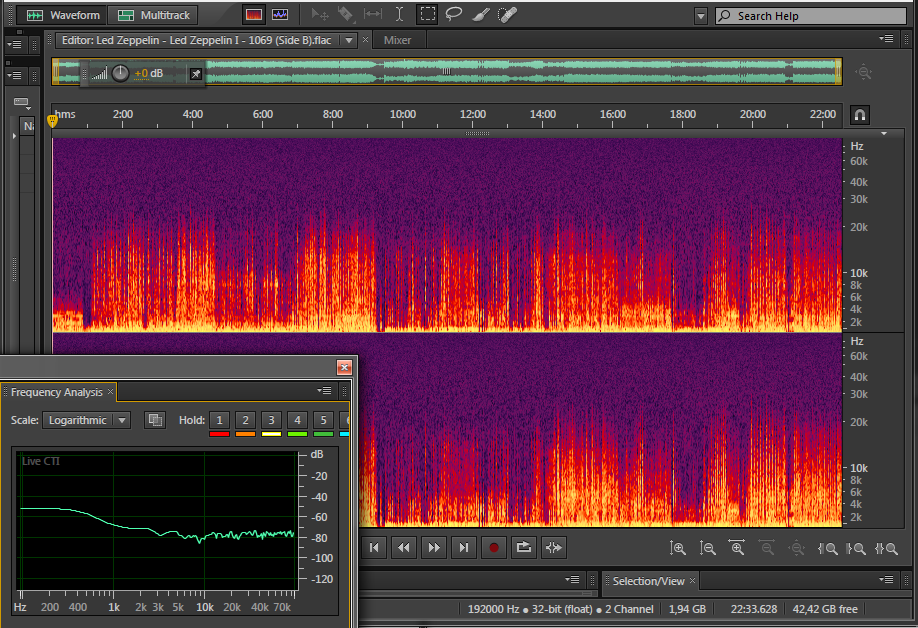Click the playhead marker at timeline start
918x628 pixels.
tap(52, 121)
